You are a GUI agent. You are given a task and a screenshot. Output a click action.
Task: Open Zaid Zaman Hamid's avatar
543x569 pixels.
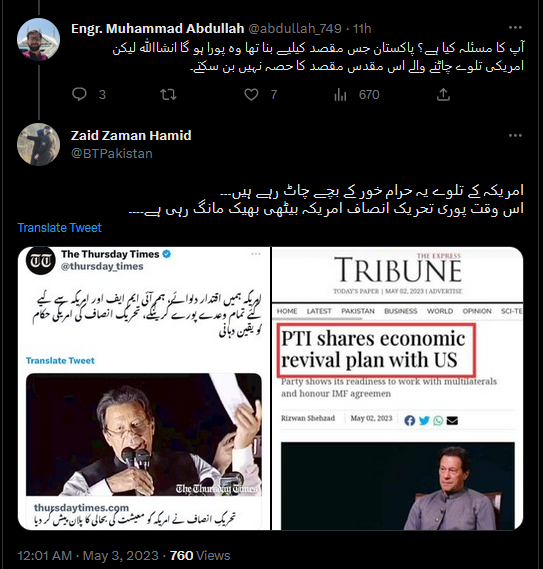[38, 144]
